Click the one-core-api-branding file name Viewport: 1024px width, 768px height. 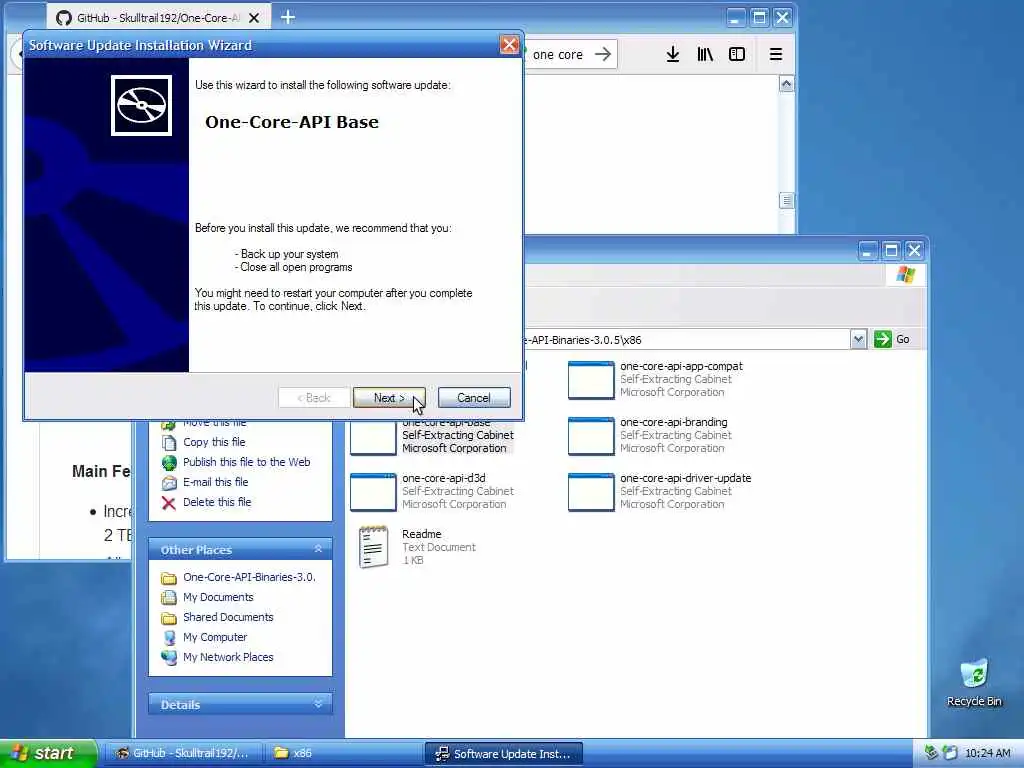[673, 423]
